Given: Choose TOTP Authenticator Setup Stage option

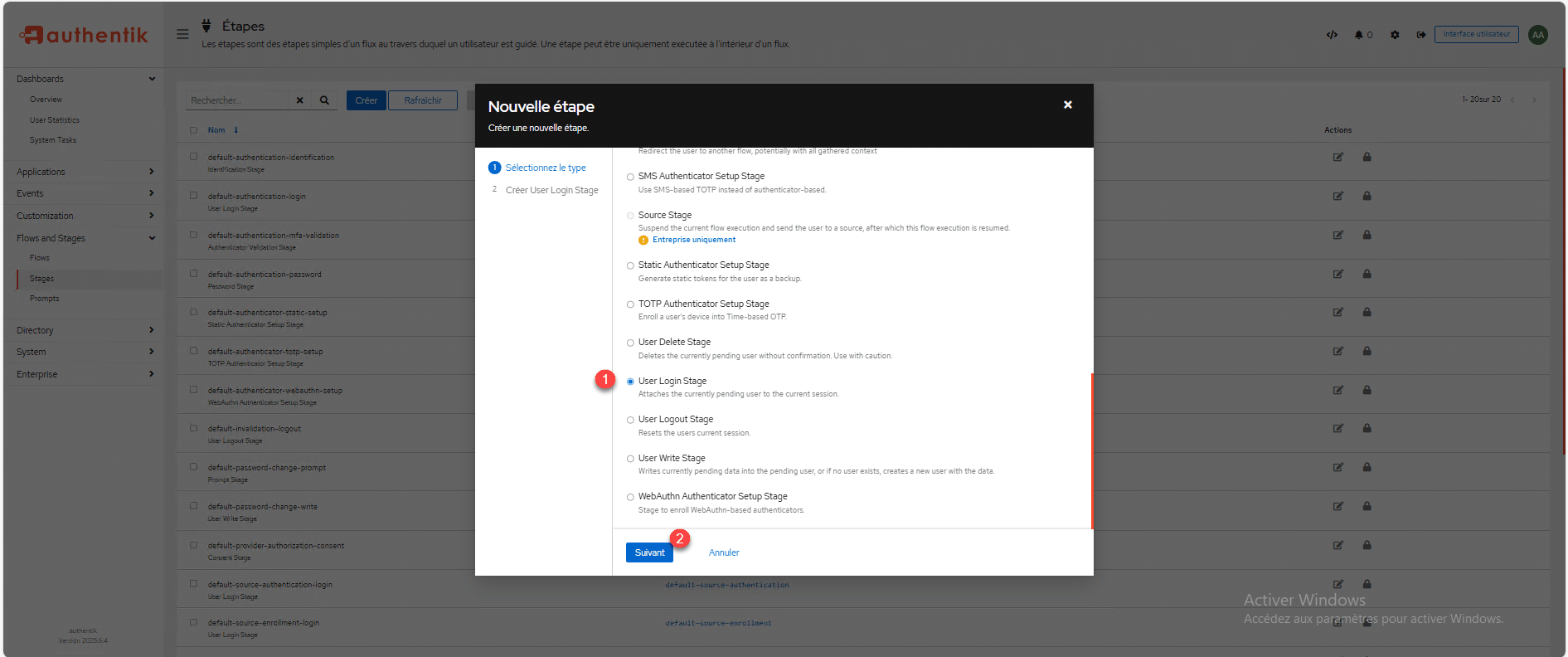Looking at the screenshot, I should [630, 304].
